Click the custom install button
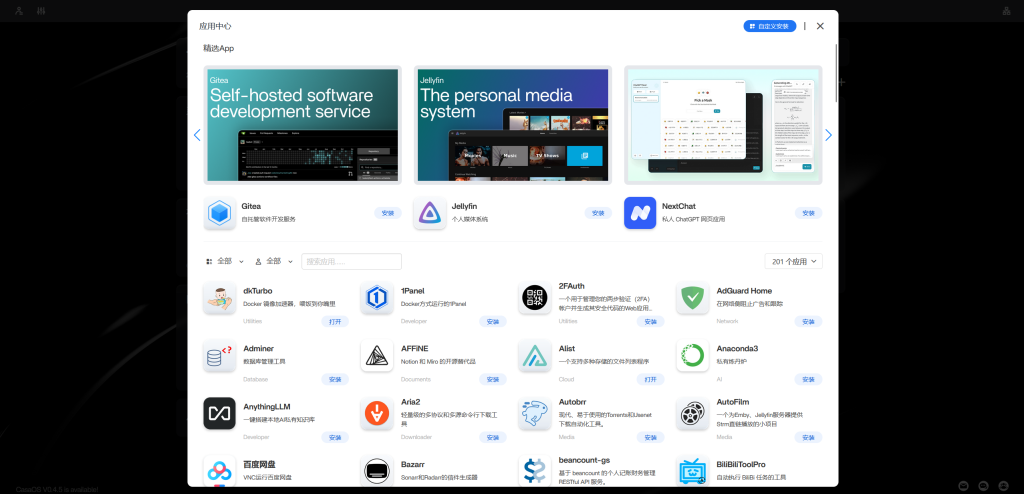 click(769, 26)
